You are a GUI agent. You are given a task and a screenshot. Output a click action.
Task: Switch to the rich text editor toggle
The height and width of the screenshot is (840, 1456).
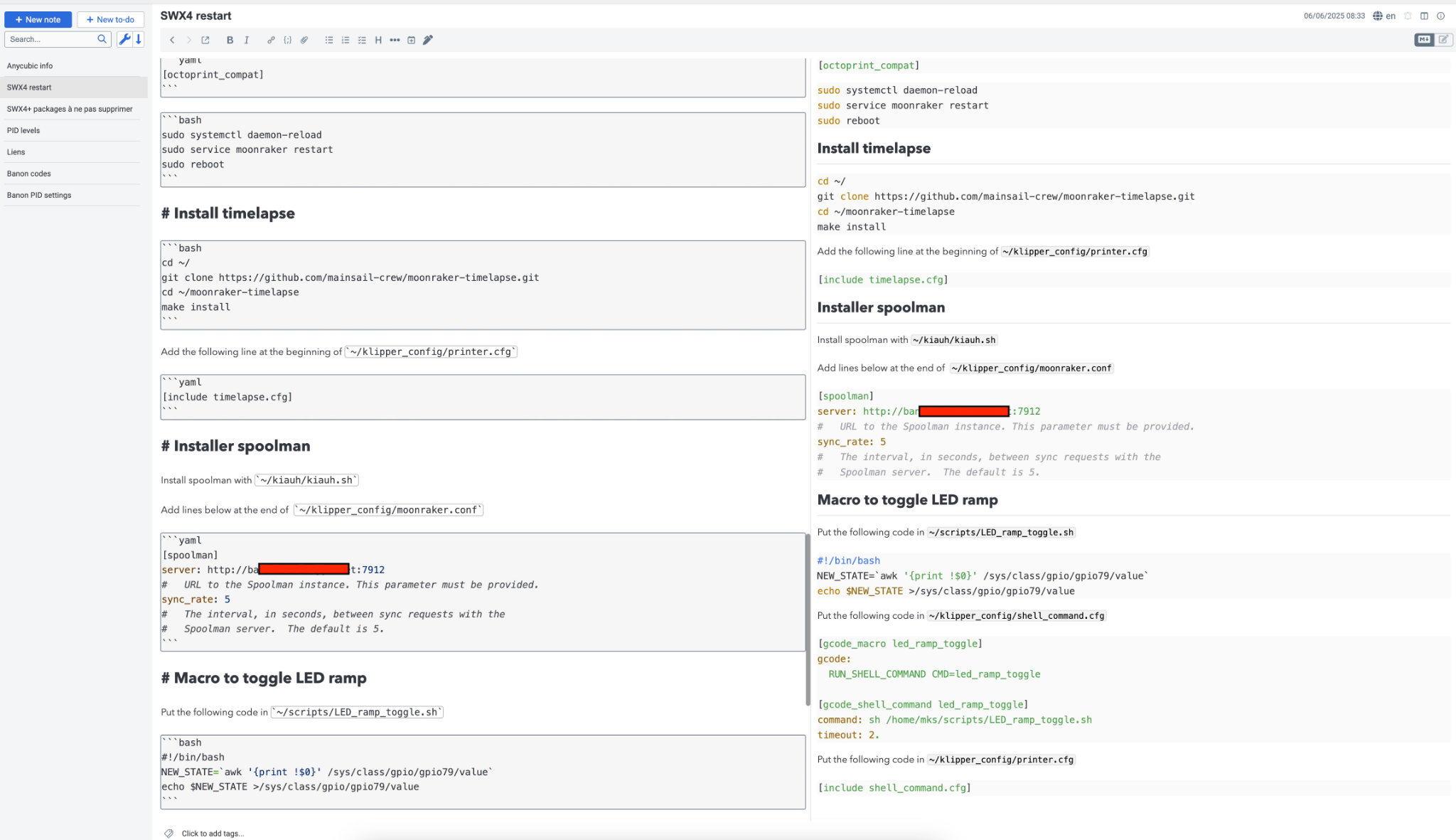pos(1443,40)
